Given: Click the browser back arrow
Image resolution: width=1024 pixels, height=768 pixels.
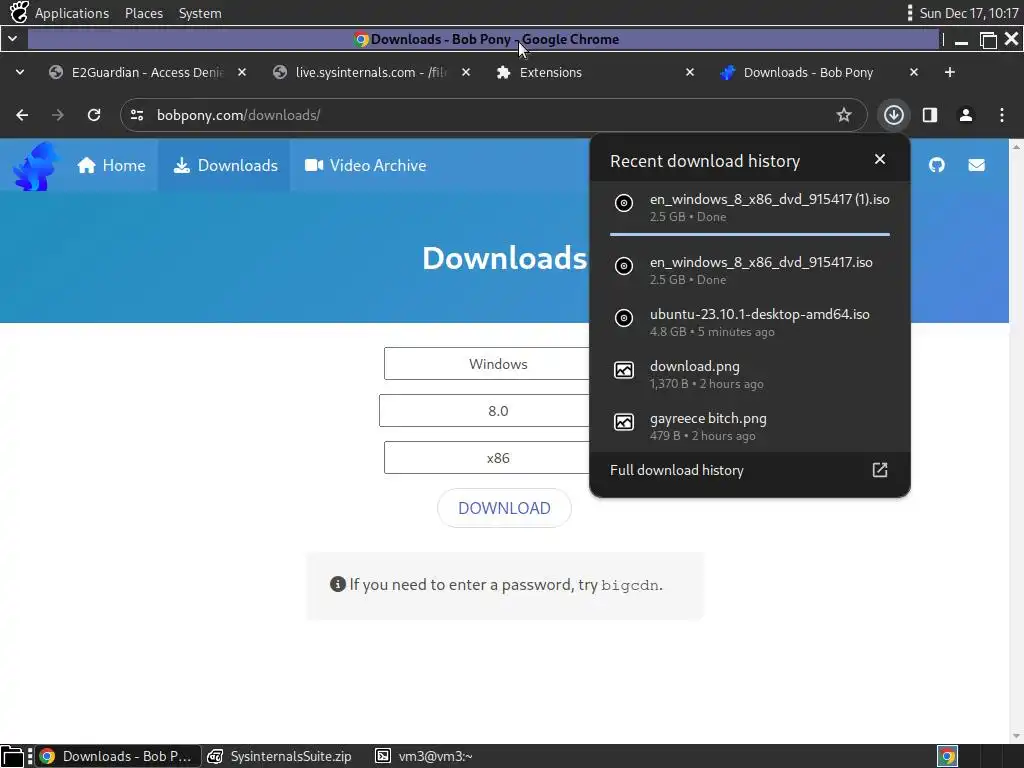Looking at the screenshot, I should point(22,115).
